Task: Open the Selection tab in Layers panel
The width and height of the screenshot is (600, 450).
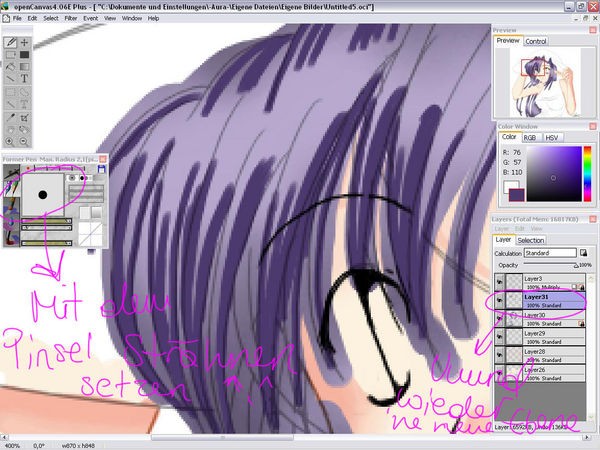Action: [530, 240]
